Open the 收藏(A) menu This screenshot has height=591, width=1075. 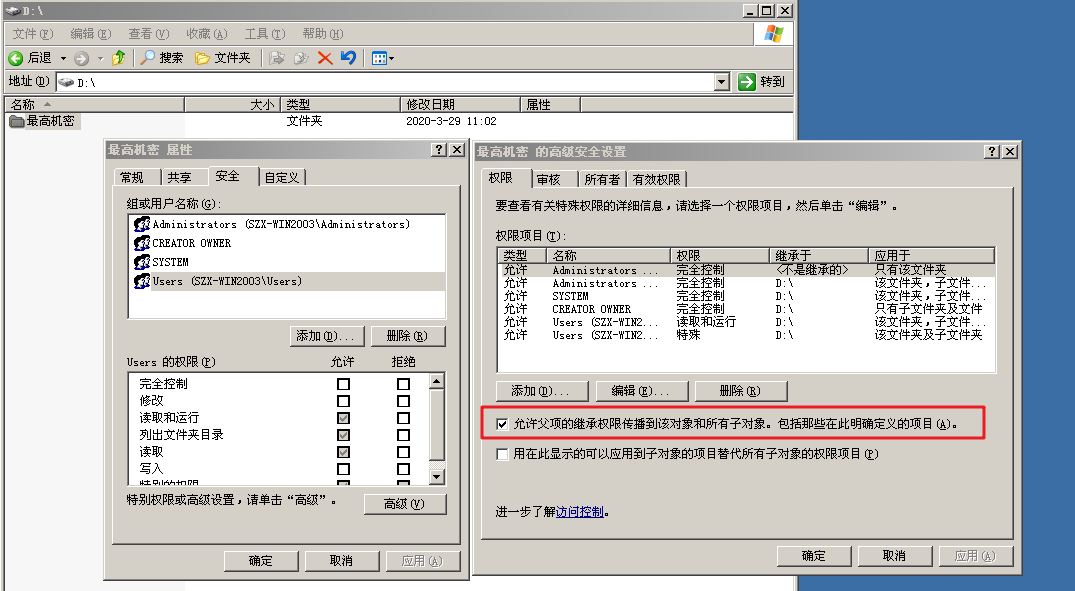point(207,34)
